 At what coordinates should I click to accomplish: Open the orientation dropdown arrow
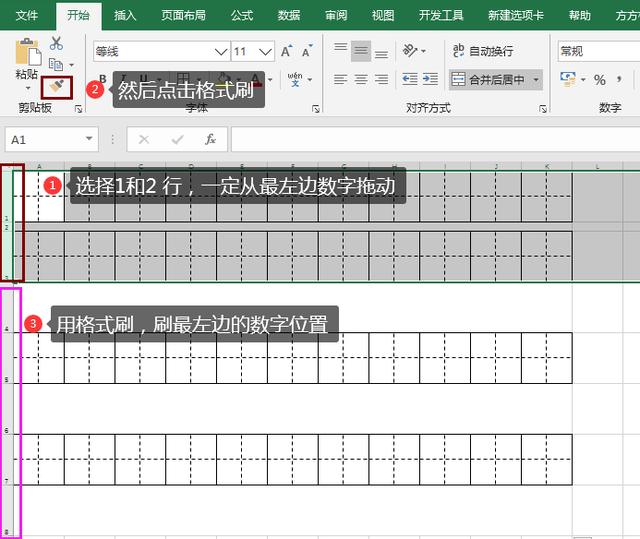(423, 51)
